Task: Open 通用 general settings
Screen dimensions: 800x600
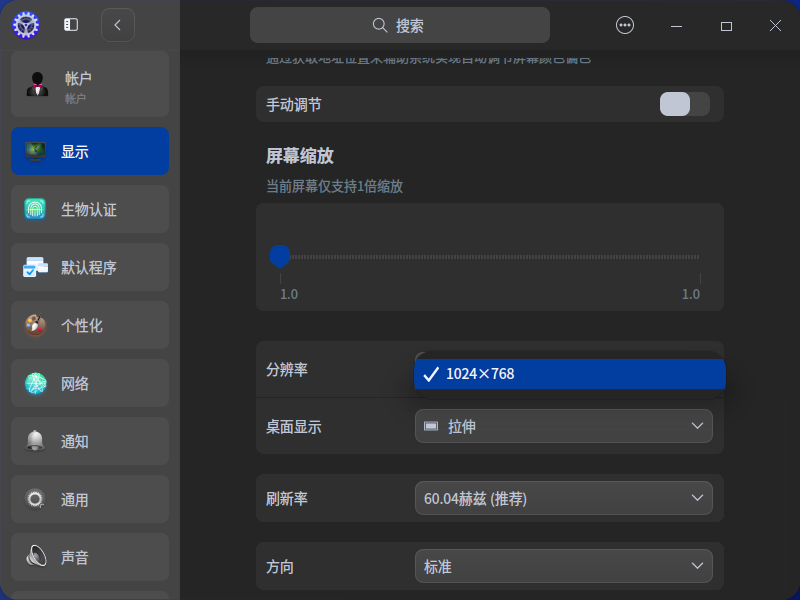Action: point(90,499)
